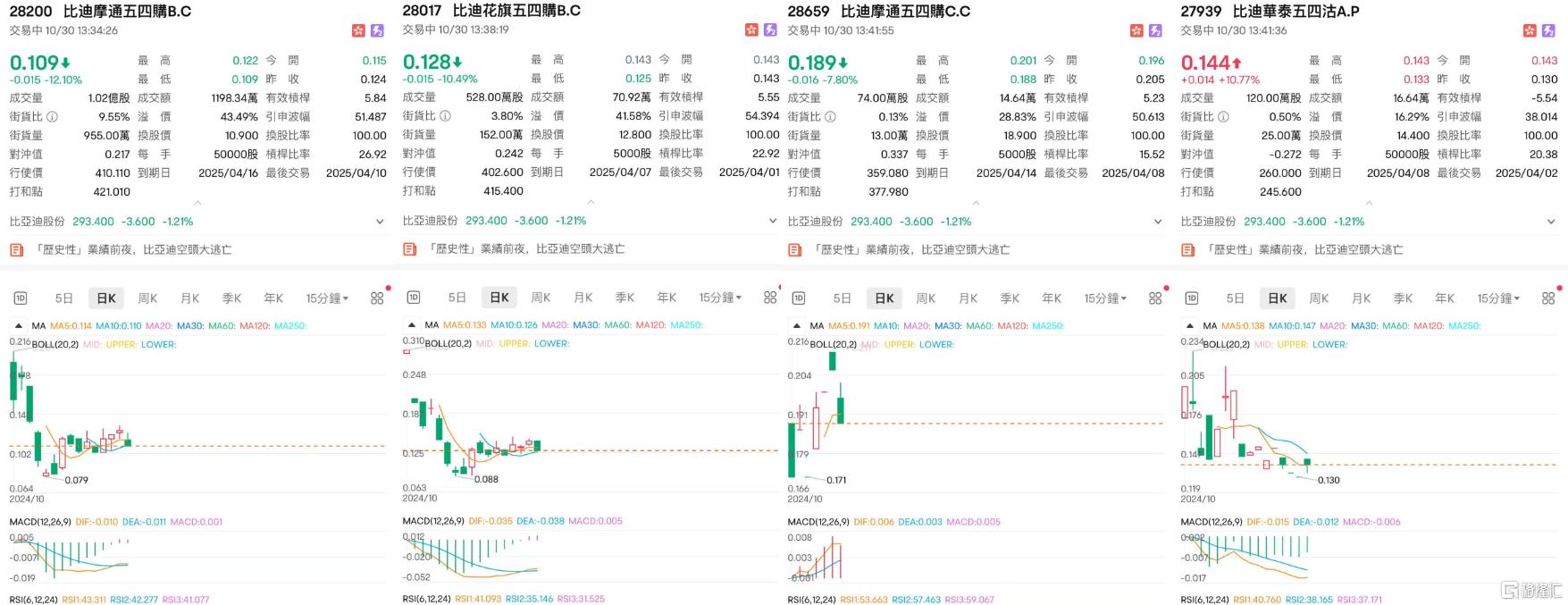This screenshot has height=605, width=1568.
Task: Open 街貨比 info icon on 28200 panel
Action: (52, 117)
